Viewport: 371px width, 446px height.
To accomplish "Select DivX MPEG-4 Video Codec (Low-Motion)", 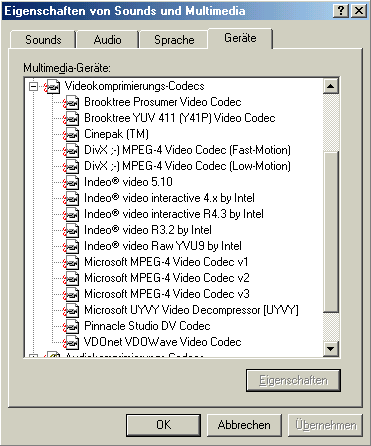I will (187, 166).
